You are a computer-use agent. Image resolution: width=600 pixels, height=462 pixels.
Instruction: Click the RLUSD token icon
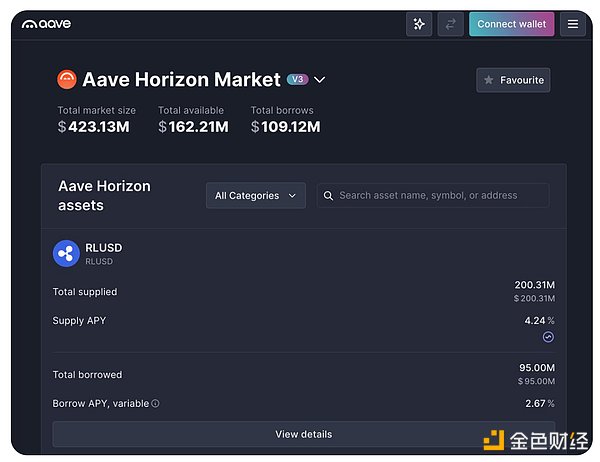coord(66,253)
